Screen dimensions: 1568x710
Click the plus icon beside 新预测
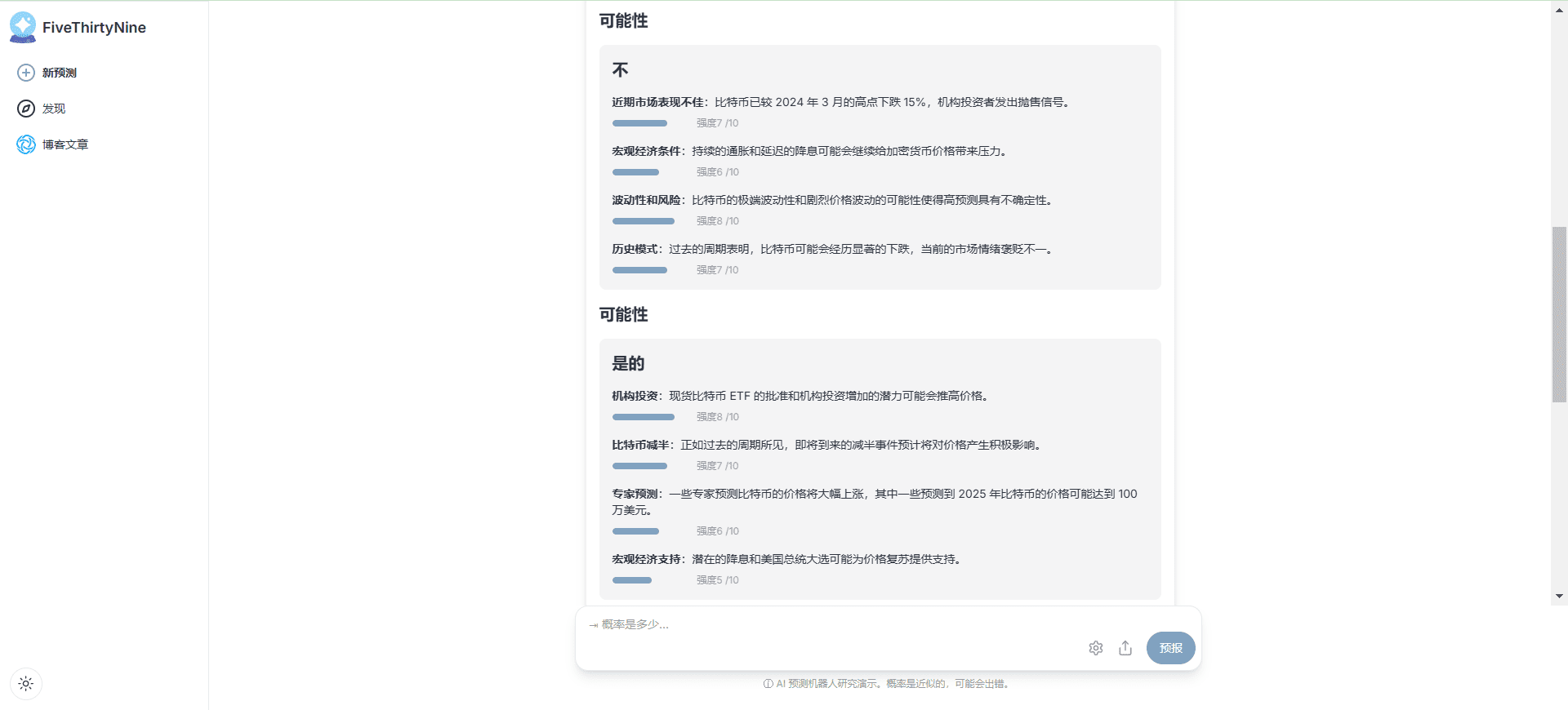click(26, 73)
